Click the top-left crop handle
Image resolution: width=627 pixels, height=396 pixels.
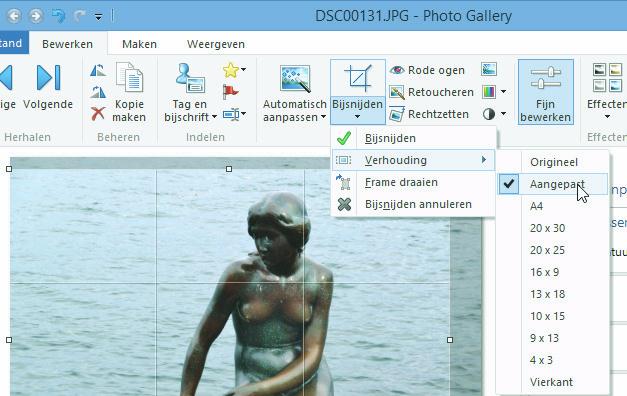click(x=9, y=169)
